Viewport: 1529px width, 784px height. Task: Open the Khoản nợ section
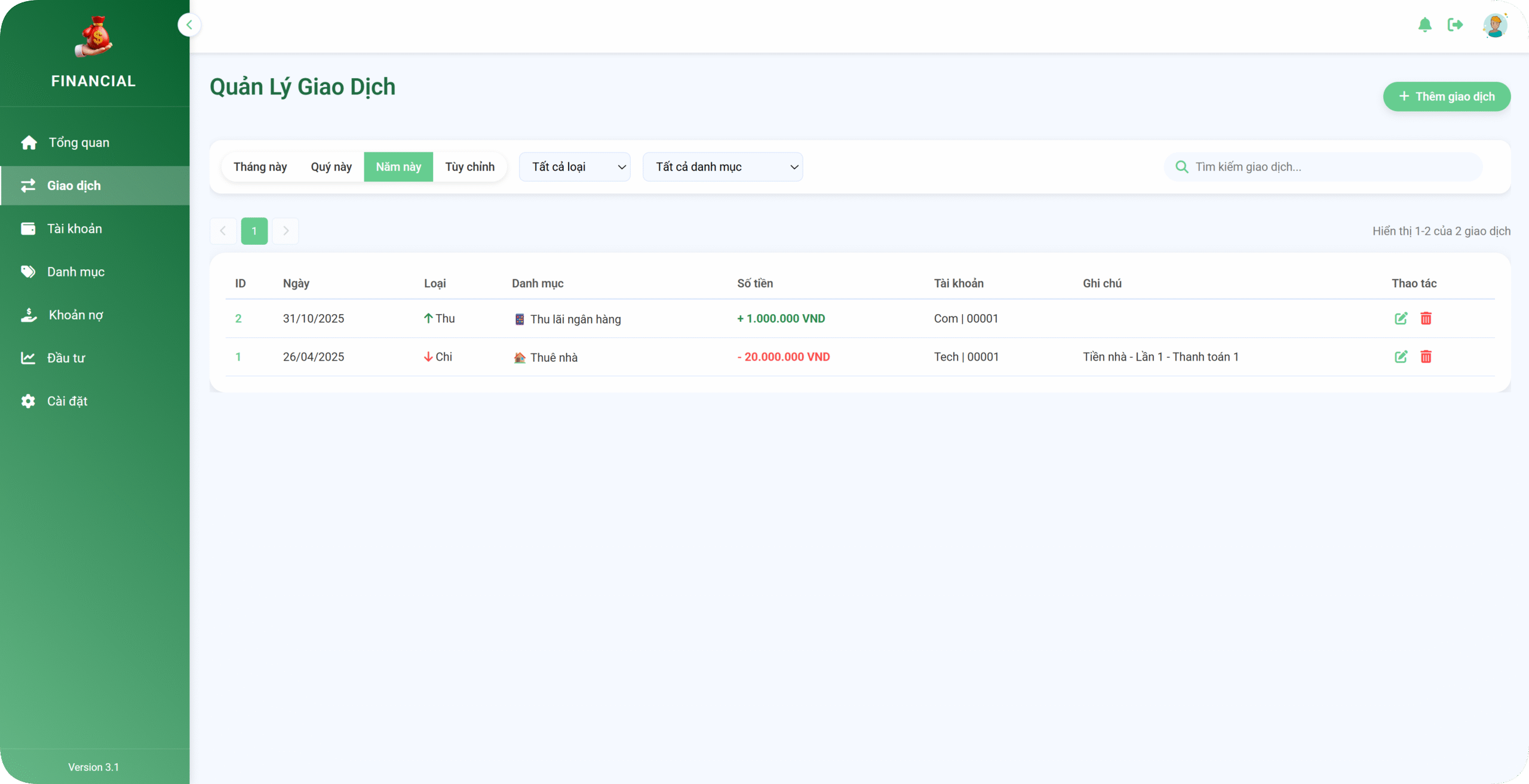pyautogui.click(x=76, y=315)
